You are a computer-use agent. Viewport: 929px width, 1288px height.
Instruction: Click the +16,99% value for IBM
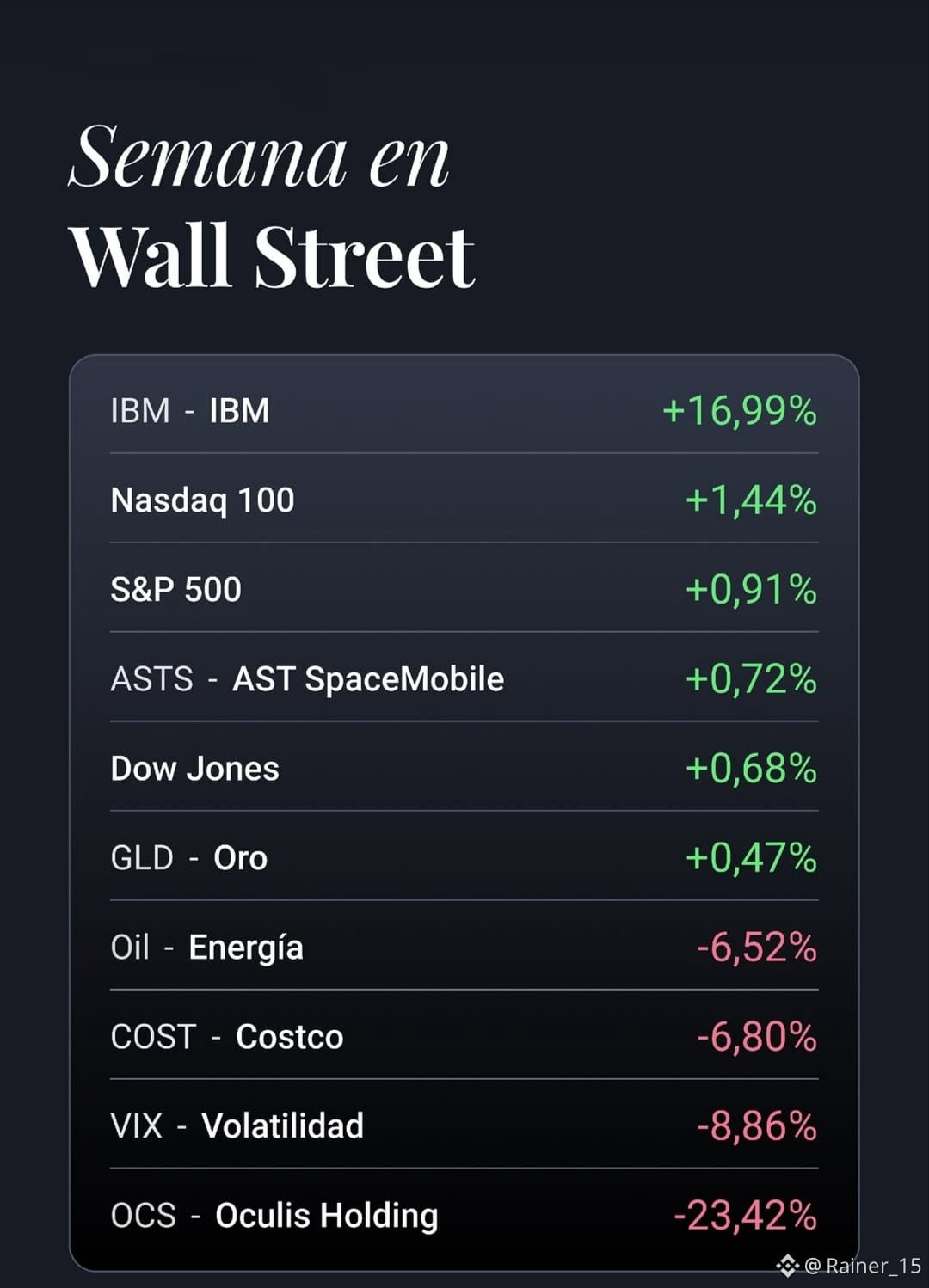pos(740,410)
